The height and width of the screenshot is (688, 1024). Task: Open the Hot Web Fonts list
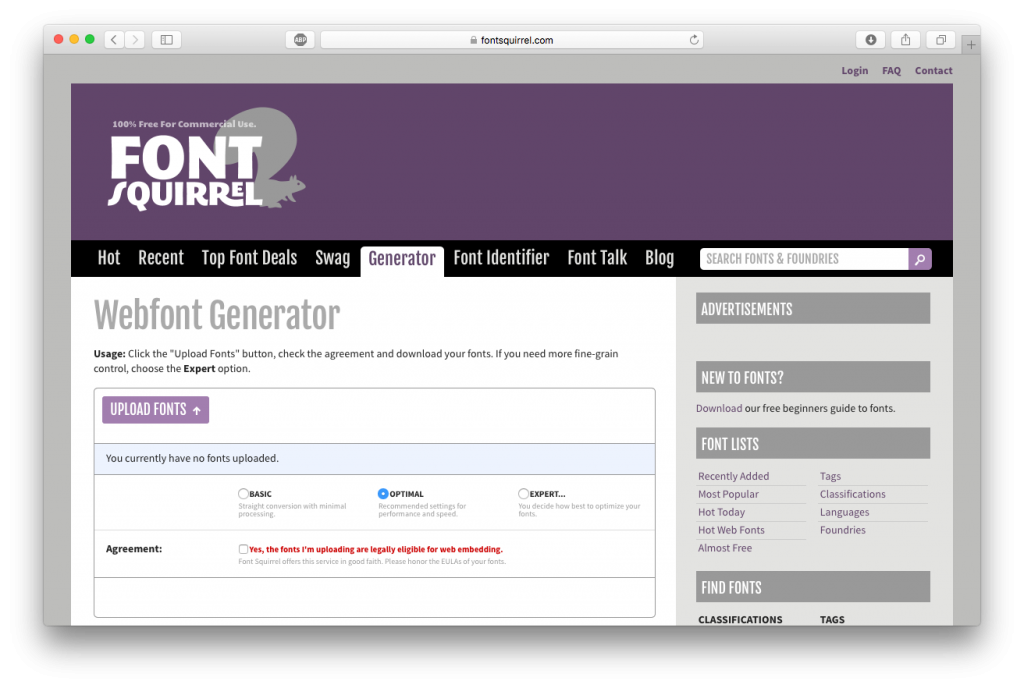(731, 530)
